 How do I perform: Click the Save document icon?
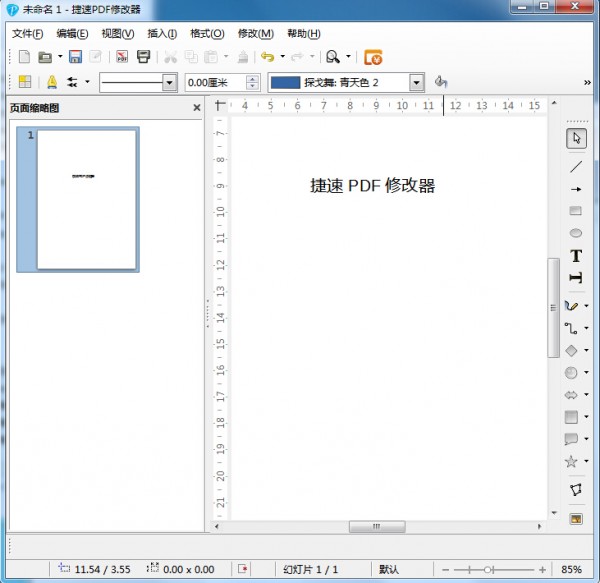75,57
